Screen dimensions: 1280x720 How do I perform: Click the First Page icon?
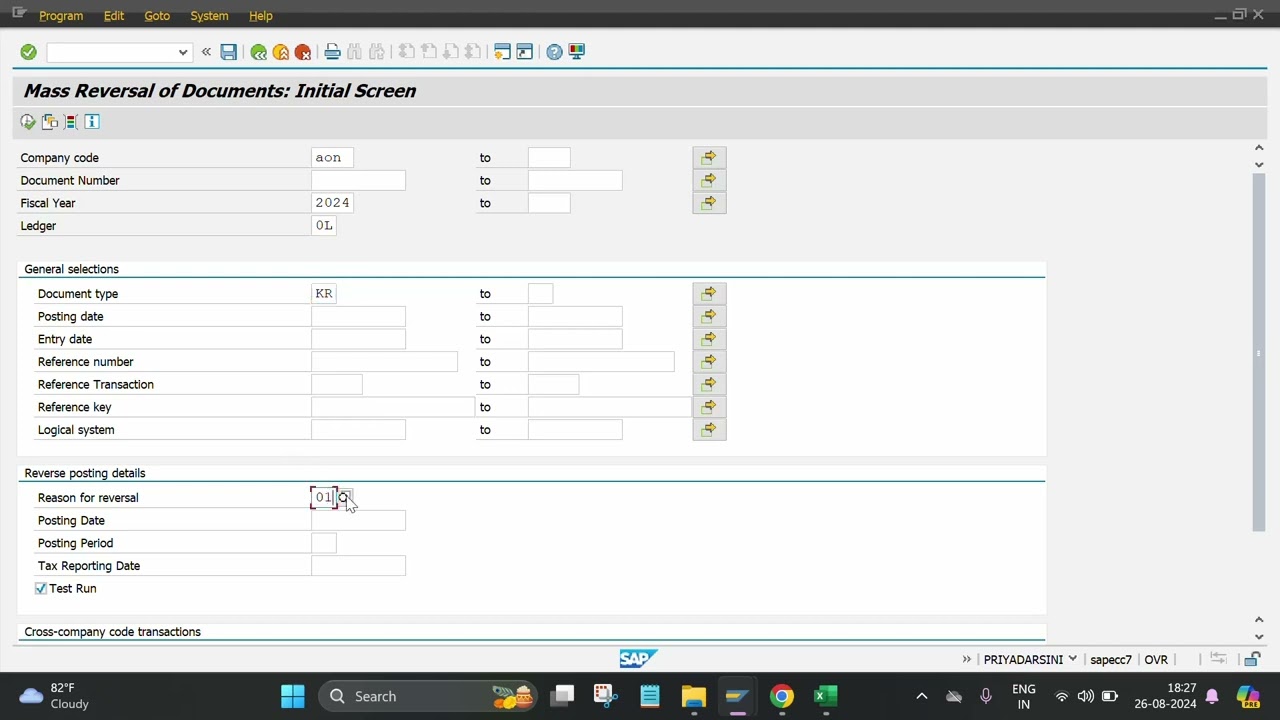tap(407, 52)
